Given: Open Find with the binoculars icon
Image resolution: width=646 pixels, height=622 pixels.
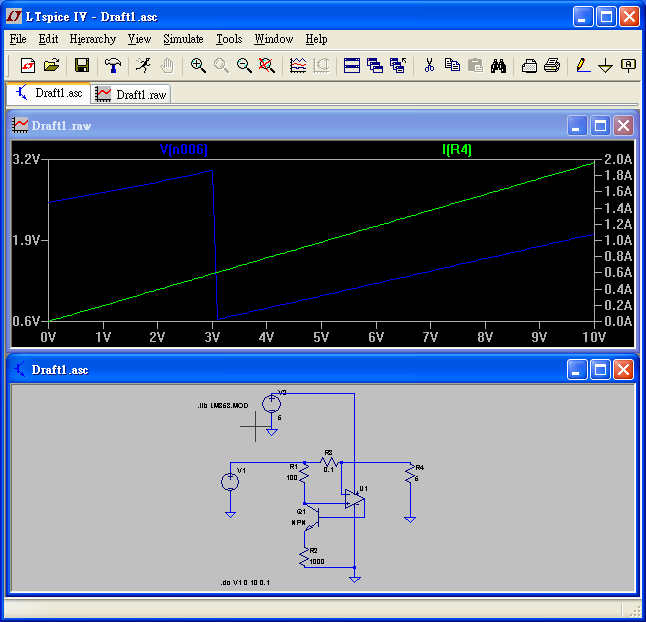Looking at the screenshot, I should point(498,65).
